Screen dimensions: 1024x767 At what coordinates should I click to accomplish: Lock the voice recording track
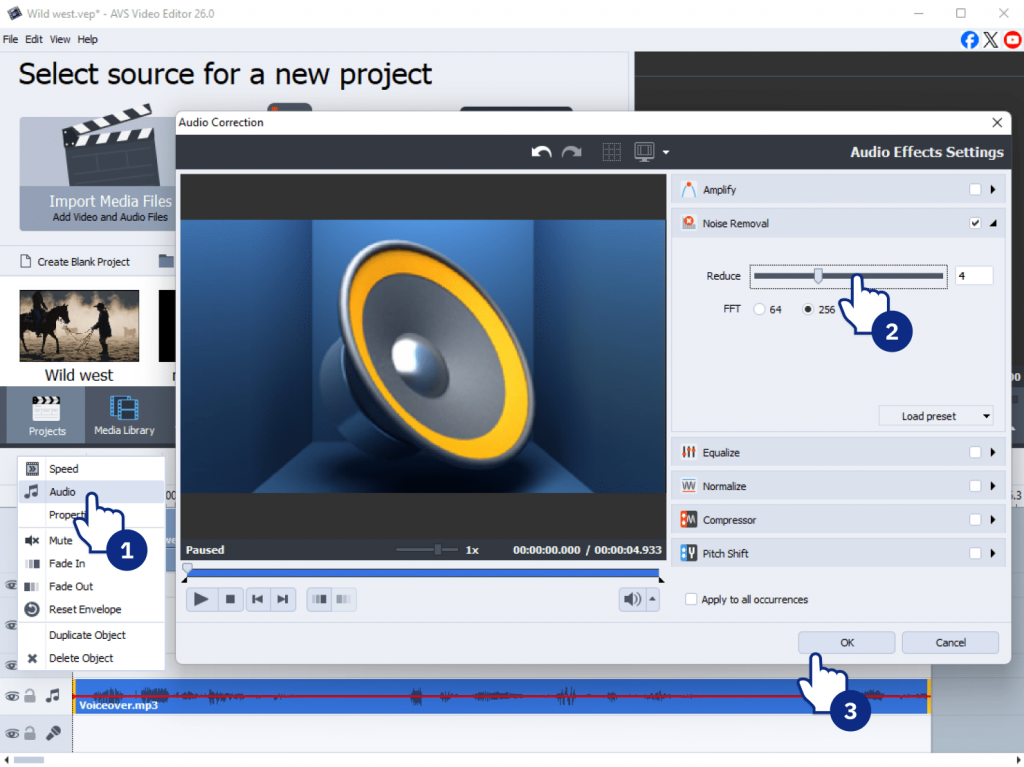pos(30,734)
